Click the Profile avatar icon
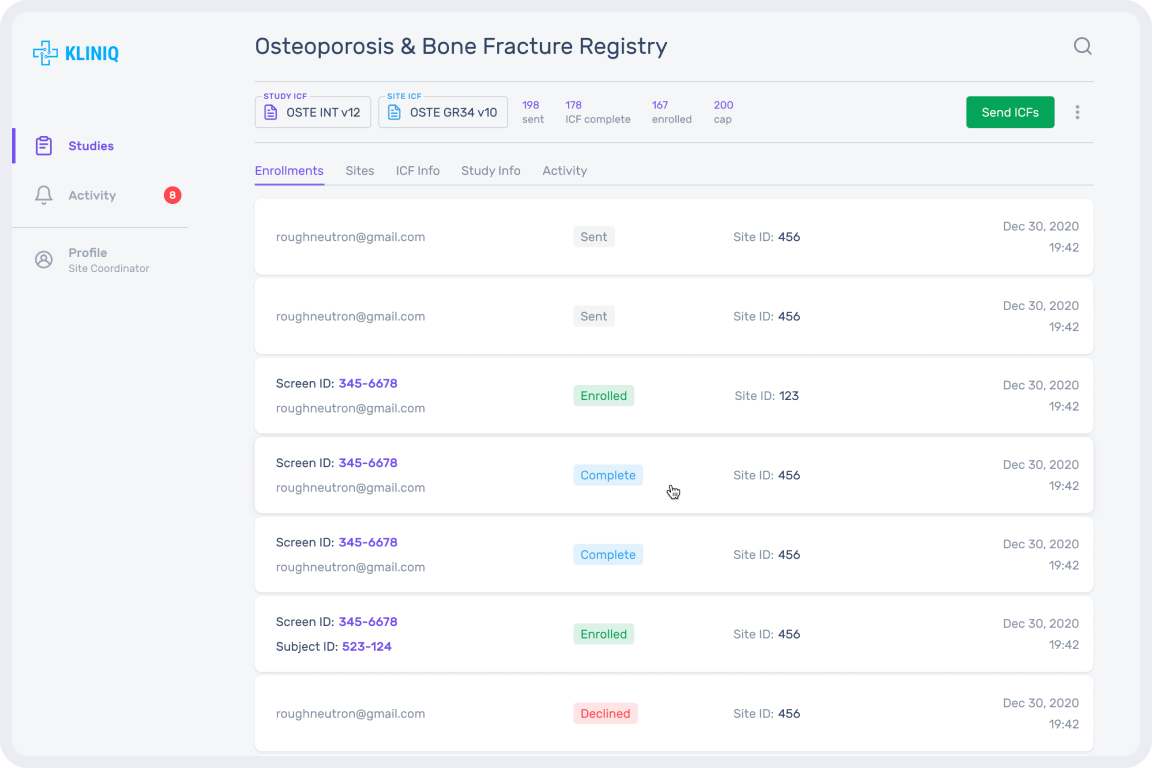Screen dimensions: 1152x768 coord(44,260)
